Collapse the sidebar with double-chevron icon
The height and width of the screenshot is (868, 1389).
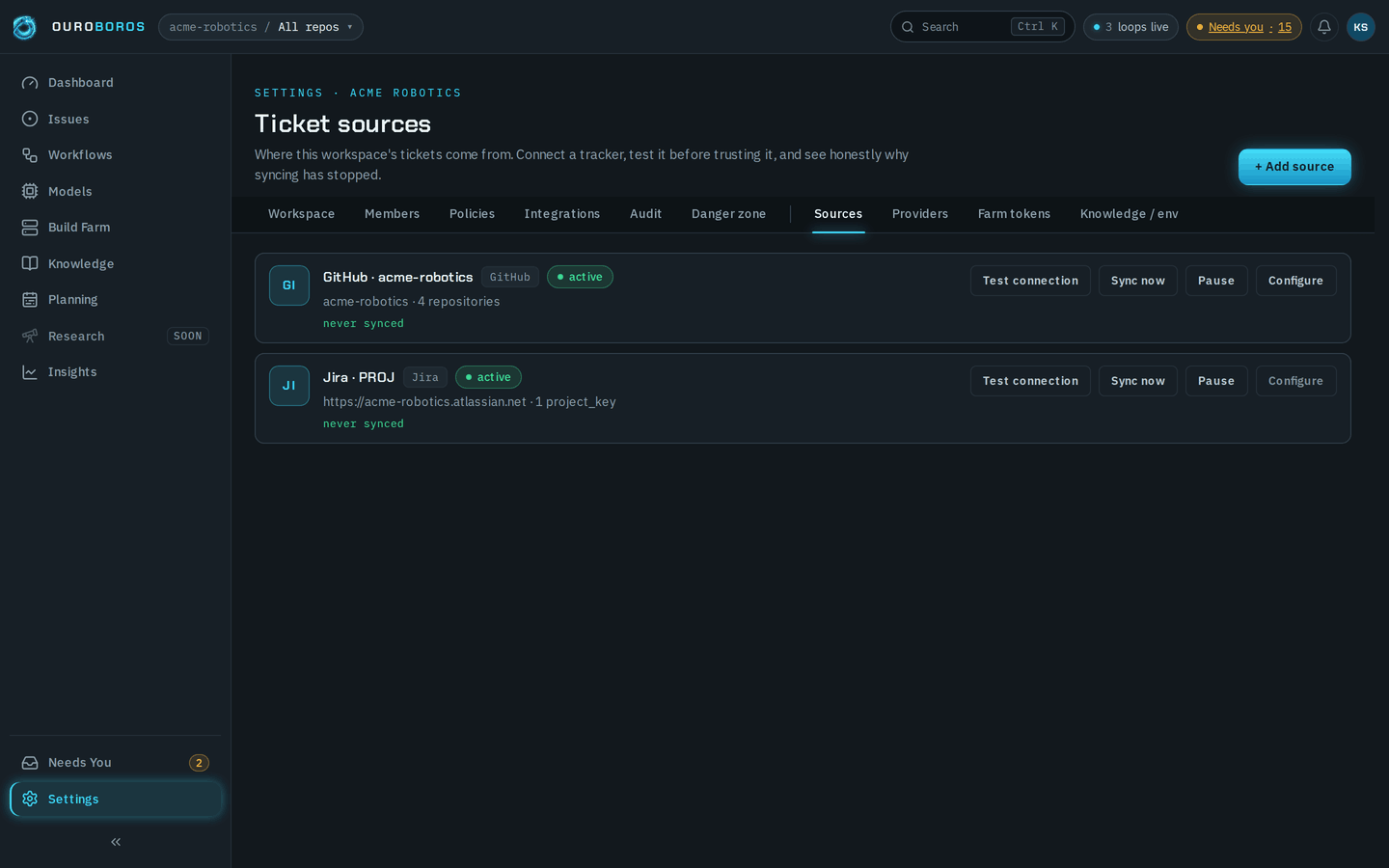point(116,842)
